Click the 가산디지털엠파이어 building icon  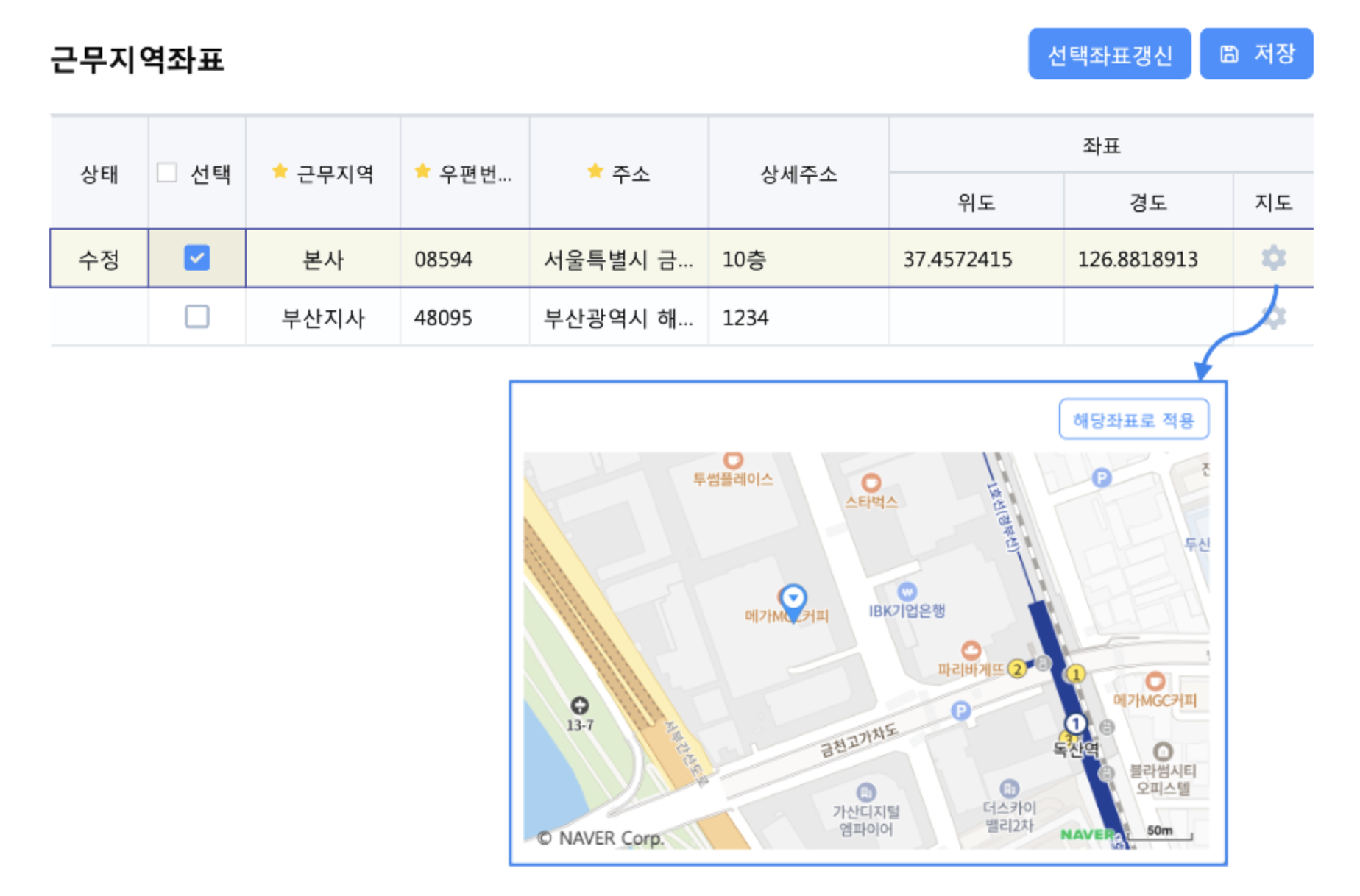[866, 792]
